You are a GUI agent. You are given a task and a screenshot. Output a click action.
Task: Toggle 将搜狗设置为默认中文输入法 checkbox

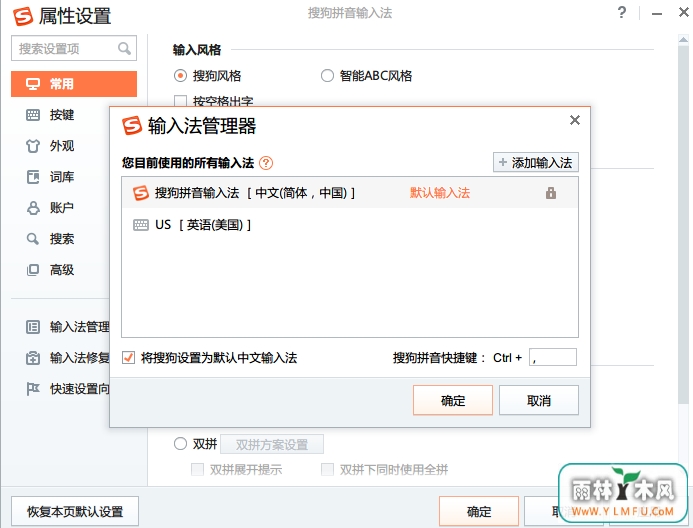[129, 357]
